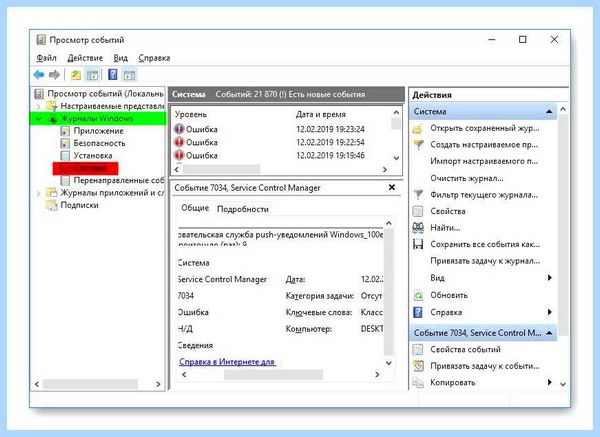
Task: Open the Справка menu in menu bar
Action: point(154,58)
